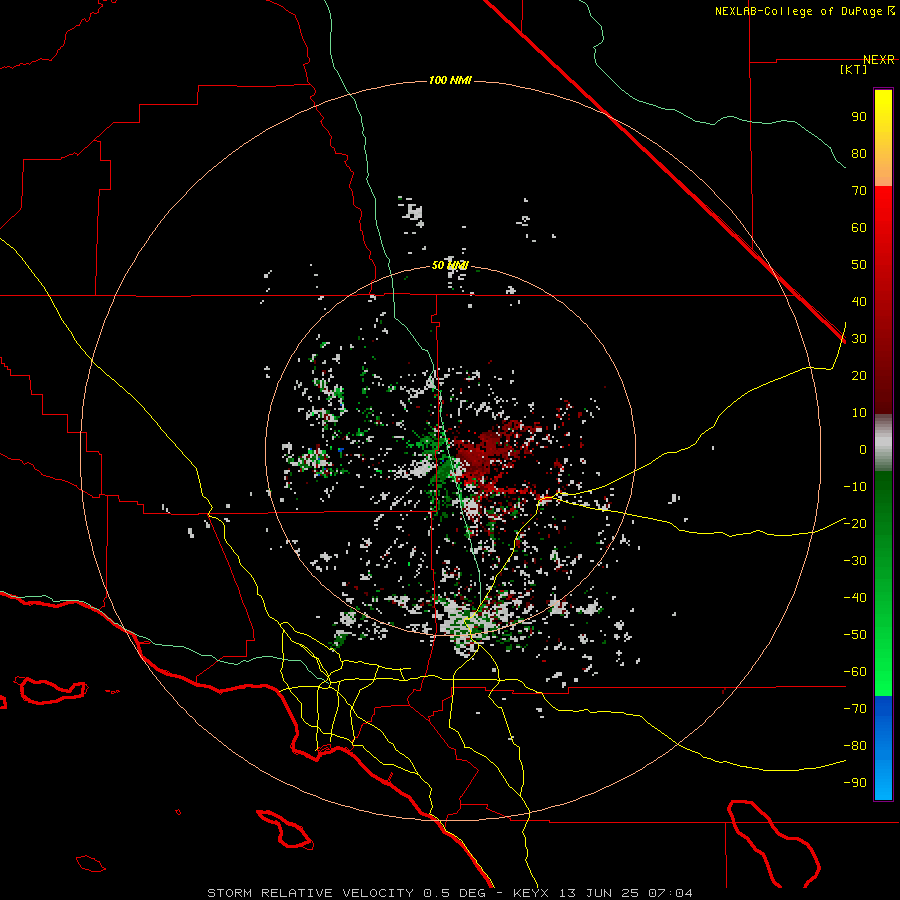Click the -30 scale label
This screenshot has width=900, height=900.
click(855, 561)
